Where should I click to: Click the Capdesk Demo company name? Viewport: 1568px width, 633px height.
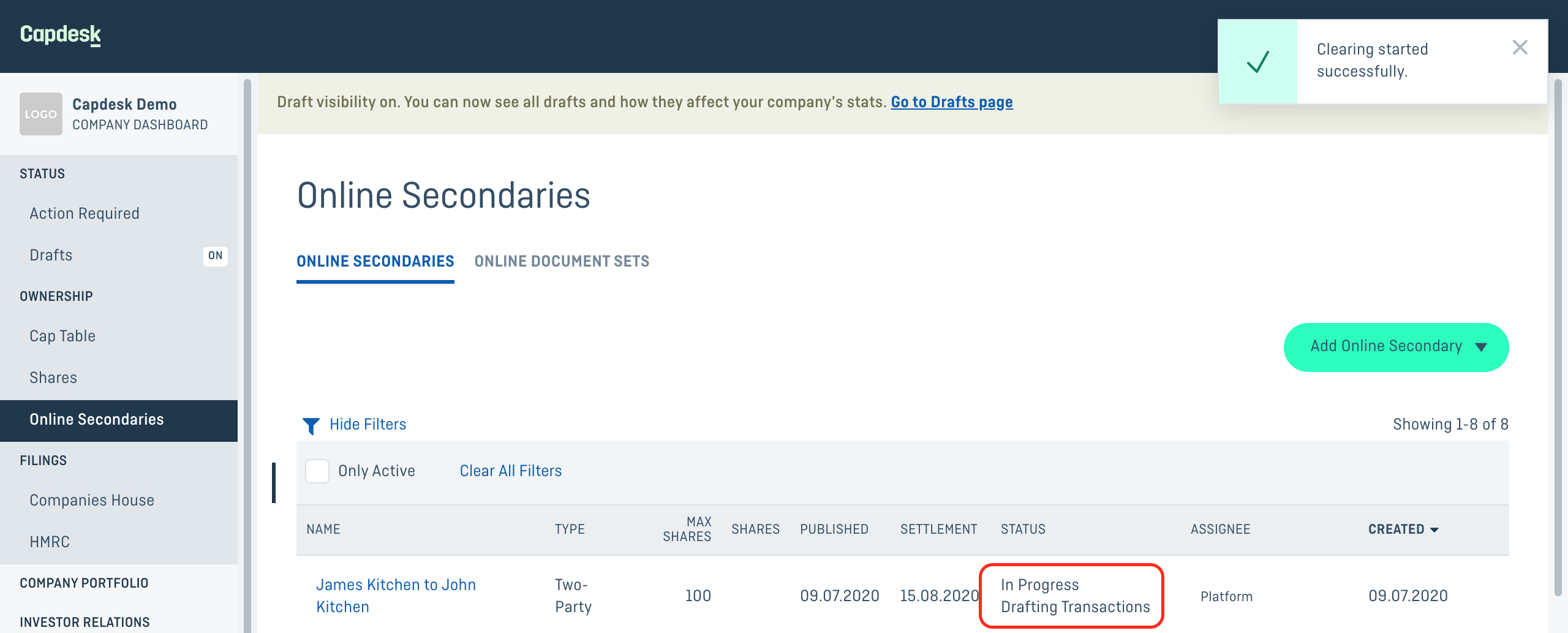point(124,105)
